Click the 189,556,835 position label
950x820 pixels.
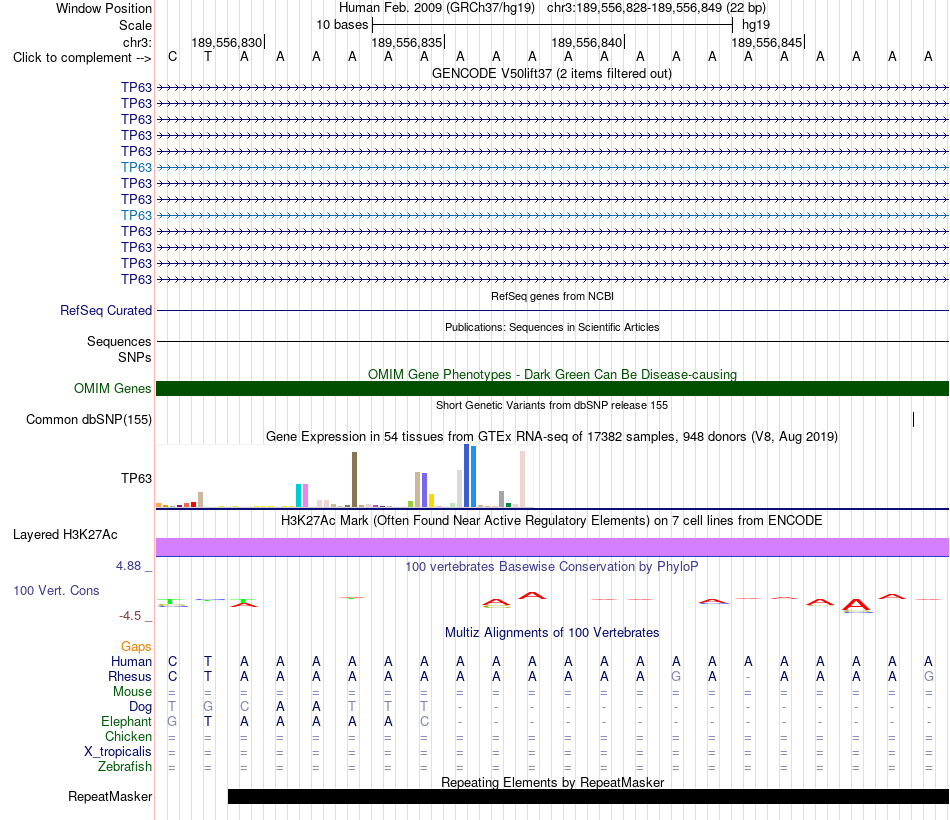(x=407, y=42)
